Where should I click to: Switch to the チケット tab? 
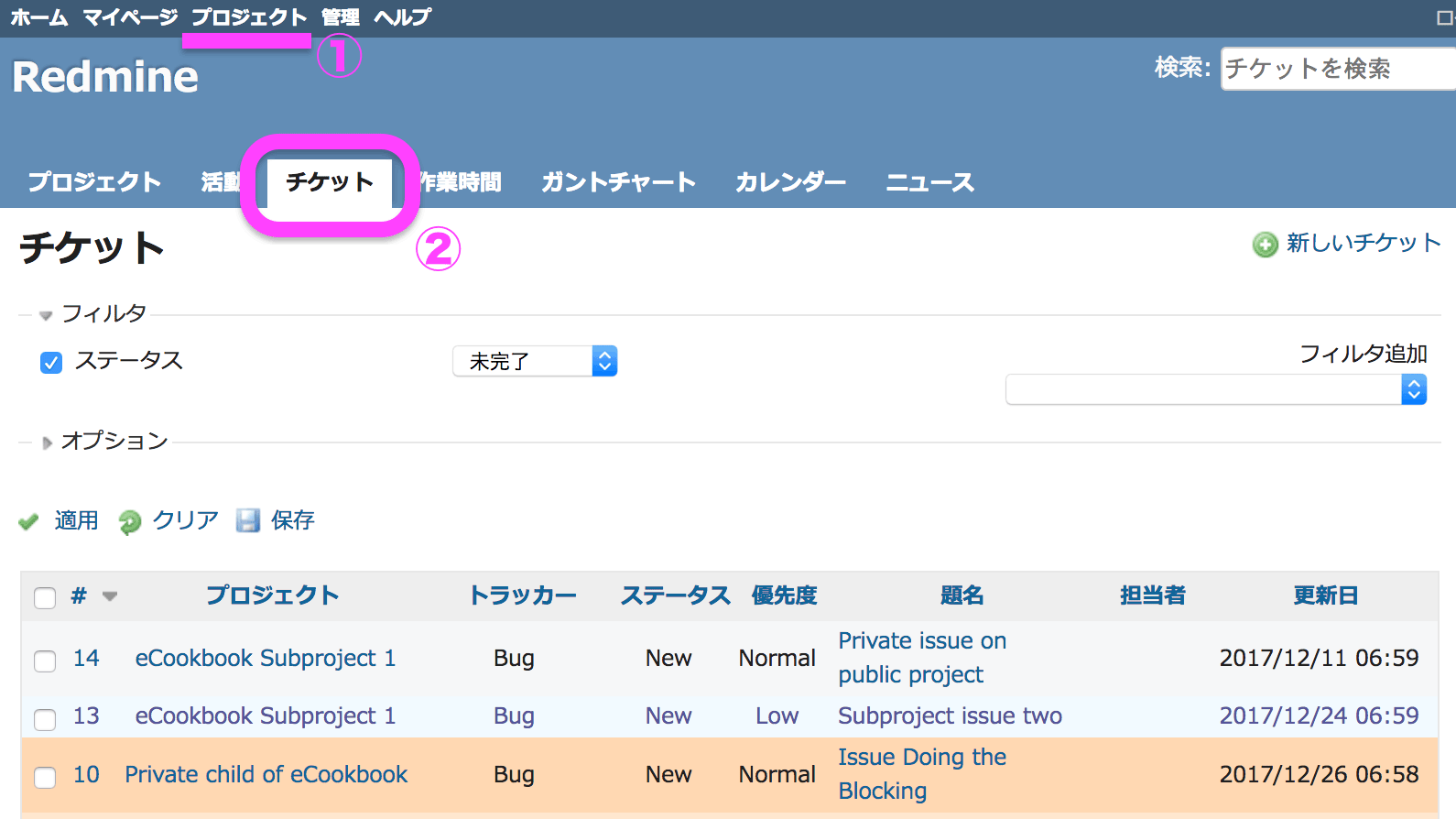tap(330, 182)
